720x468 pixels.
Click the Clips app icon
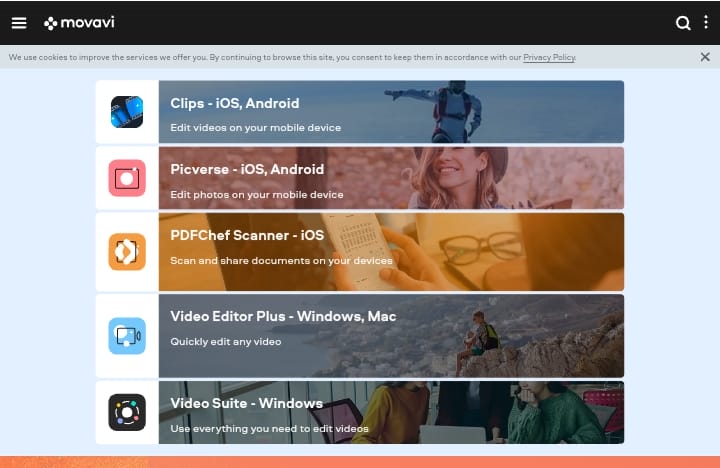(x=127, y=112)
